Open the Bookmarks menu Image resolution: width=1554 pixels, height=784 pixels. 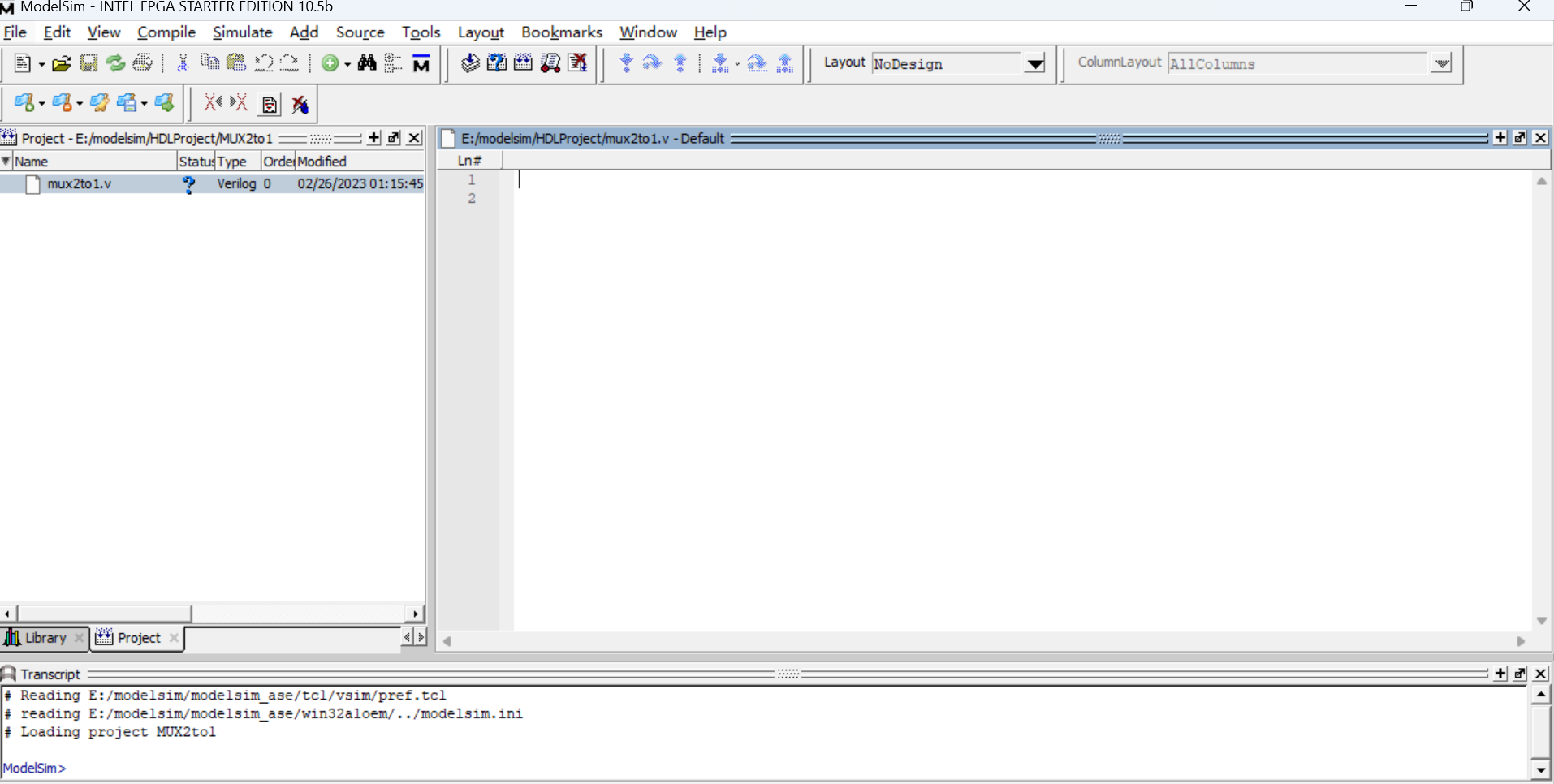point(562,32)
